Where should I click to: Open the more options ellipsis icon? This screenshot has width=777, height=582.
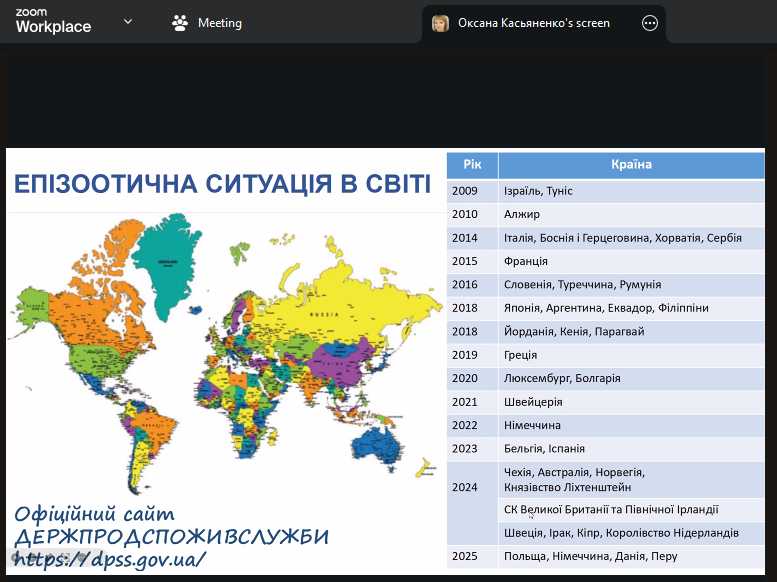pos(650,23)
